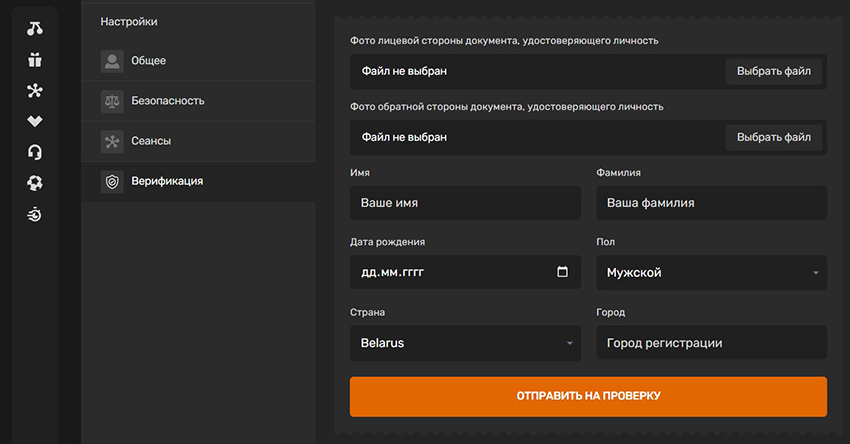This screenshot has height=444, width=850.
Task: Go to the Безопасность settings section
Action: click(198, 101)
